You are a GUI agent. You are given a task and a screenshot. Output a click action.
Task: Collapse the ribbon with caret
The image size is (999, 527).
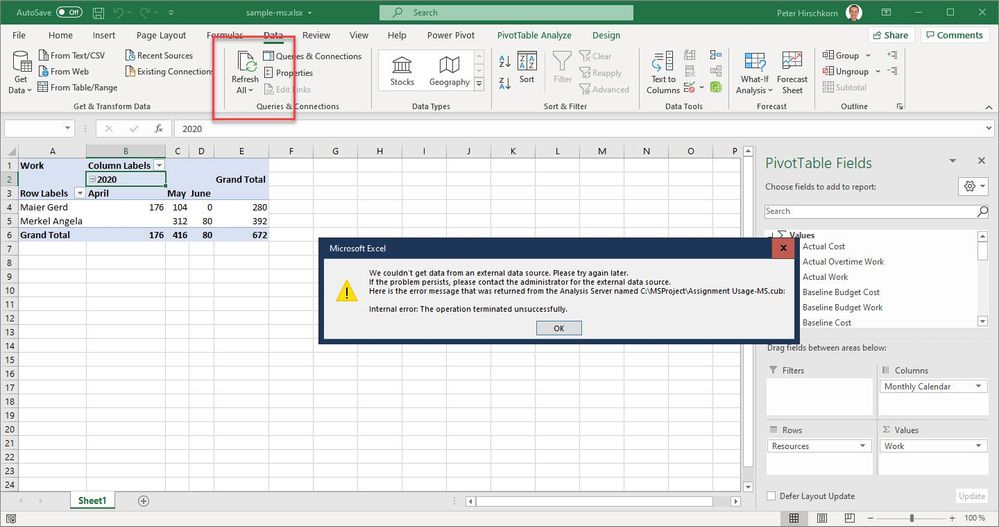(989, 107)
